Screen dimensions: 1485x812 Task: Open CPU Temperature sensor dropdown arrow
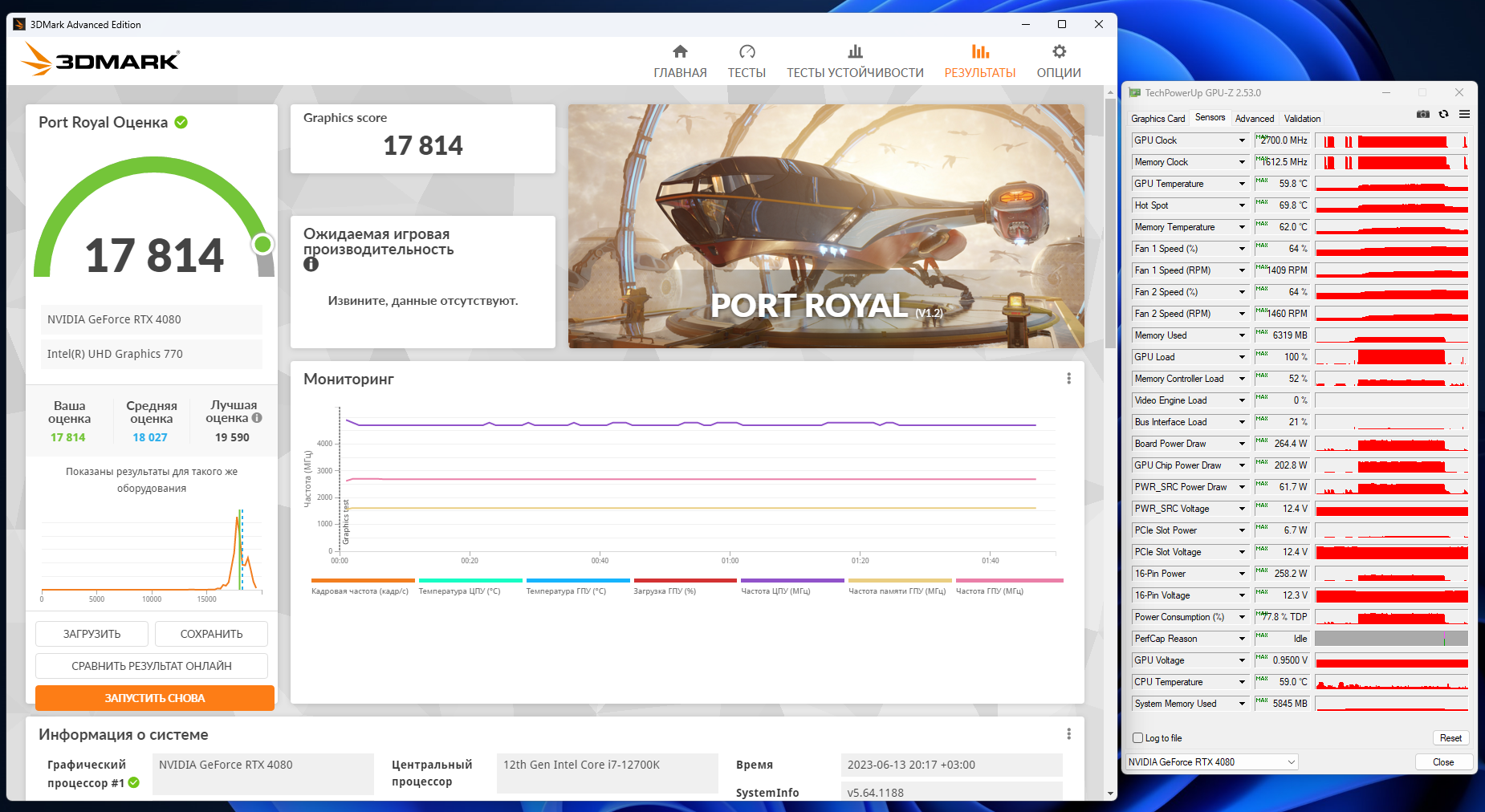1242,682
